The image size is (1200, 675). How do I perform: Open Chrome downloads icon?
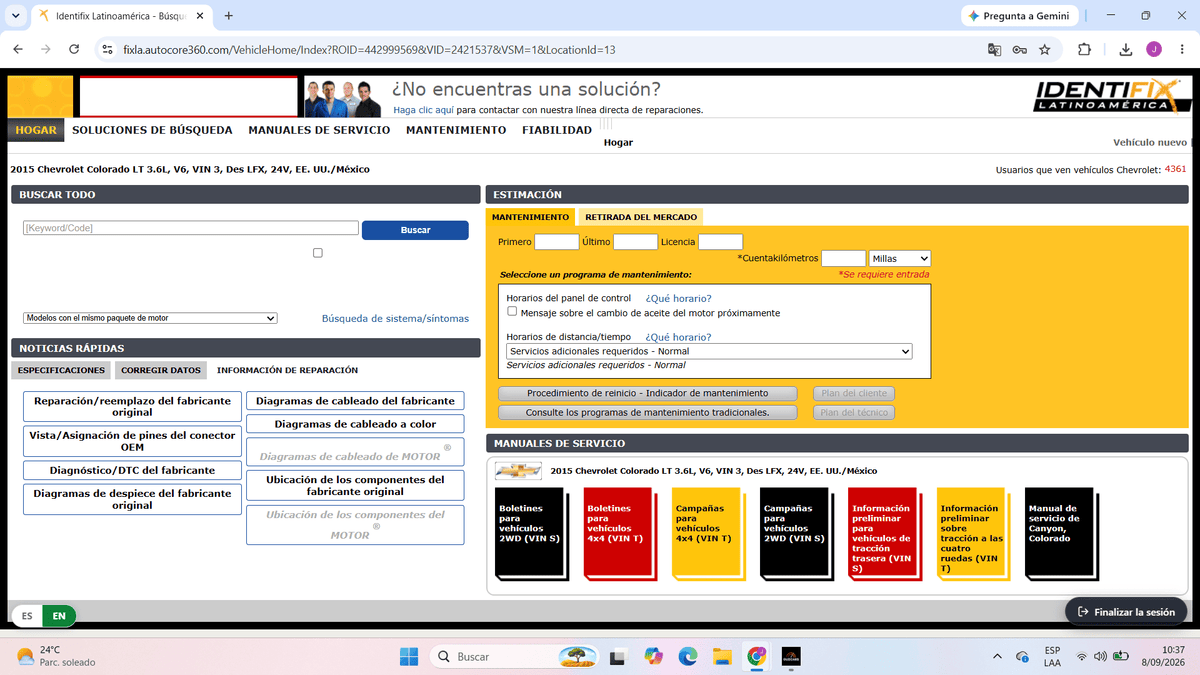click(x=1126, y=49)
